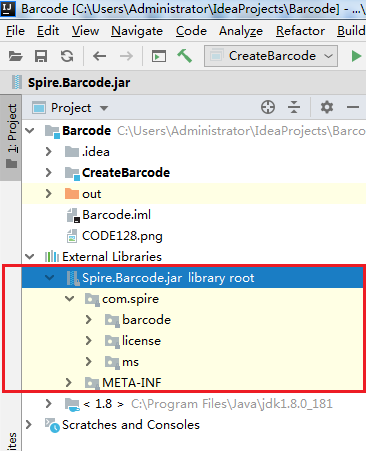Expand the license package
Viewport: 366px width, 451px height.
89,341
